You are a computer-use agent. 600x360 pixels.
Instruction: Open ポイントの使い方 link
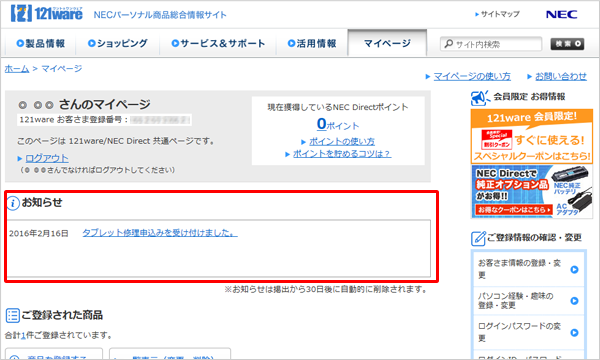click(342, 141)
